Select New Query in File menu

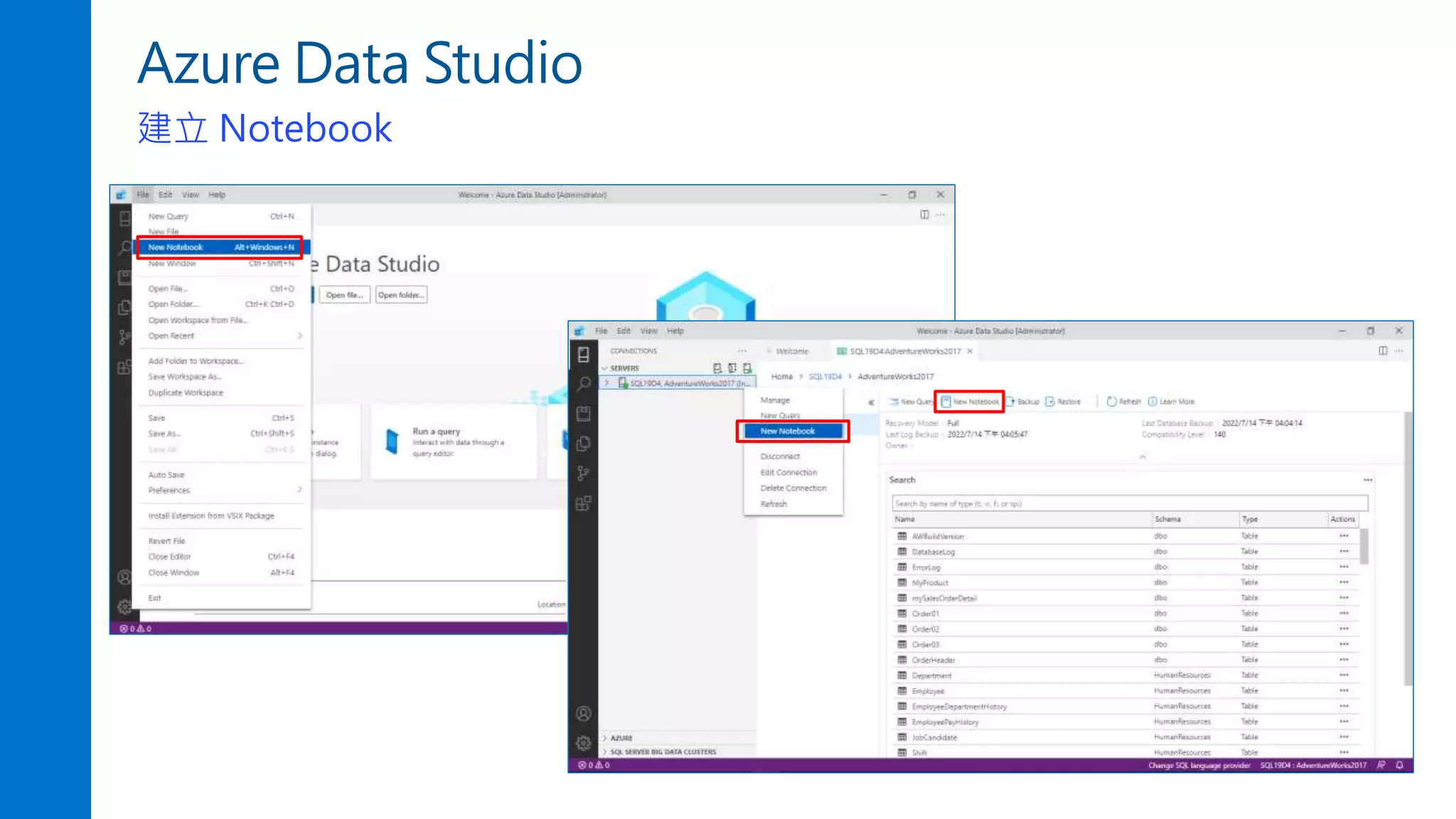220,216
